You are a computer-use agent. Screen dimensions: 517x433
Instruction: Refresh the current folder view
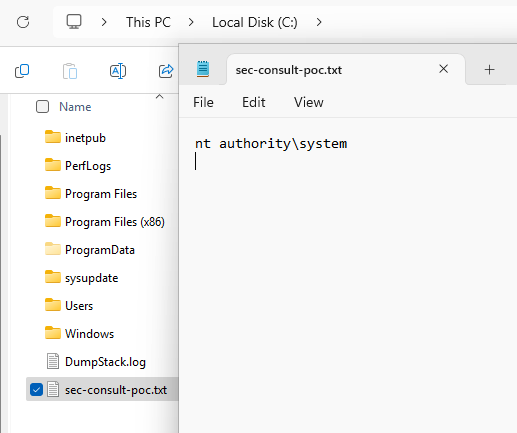pos(23,22)
